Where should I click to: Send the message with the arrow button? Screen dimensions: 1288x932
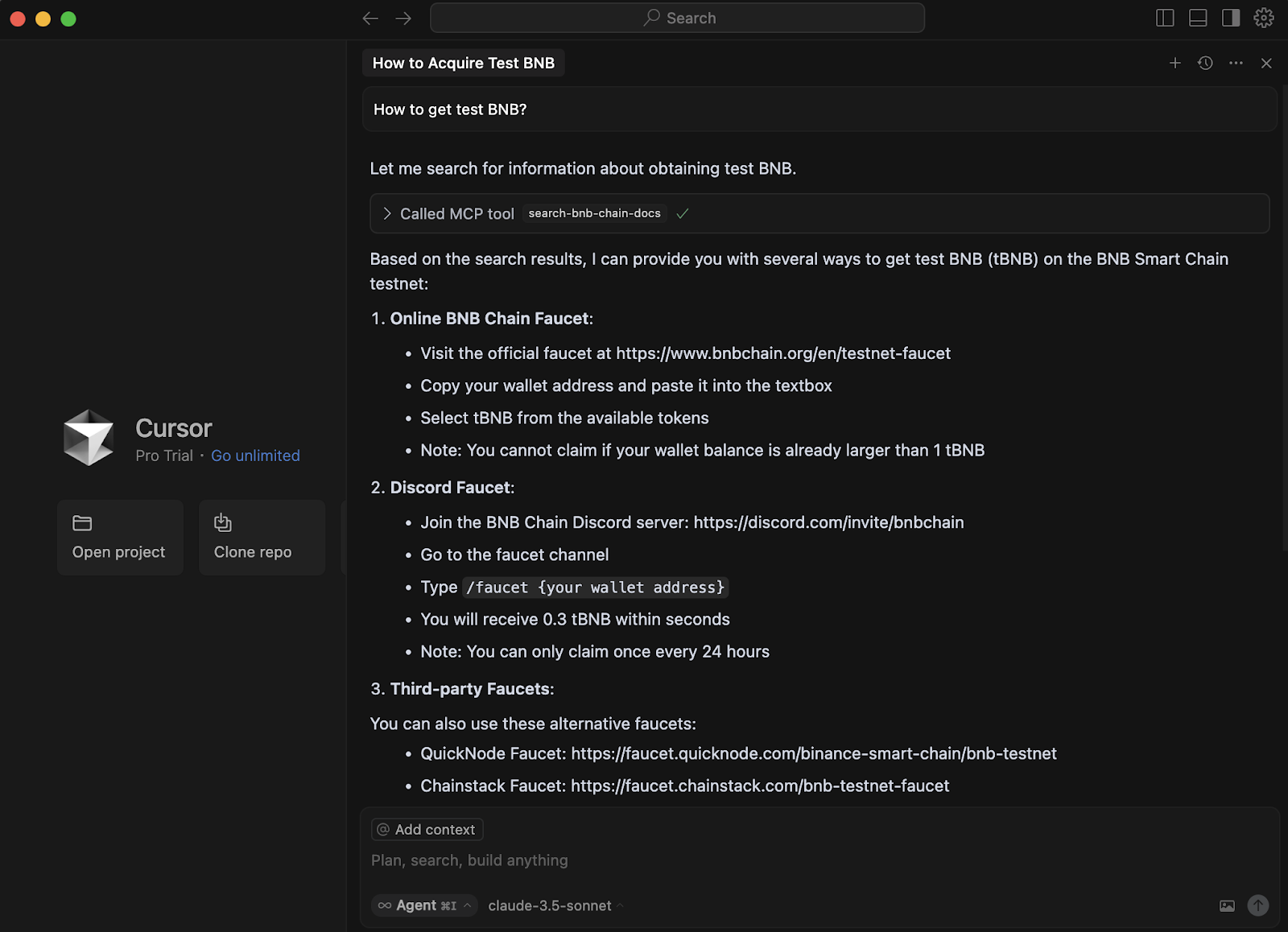[x=1258, y=905]
